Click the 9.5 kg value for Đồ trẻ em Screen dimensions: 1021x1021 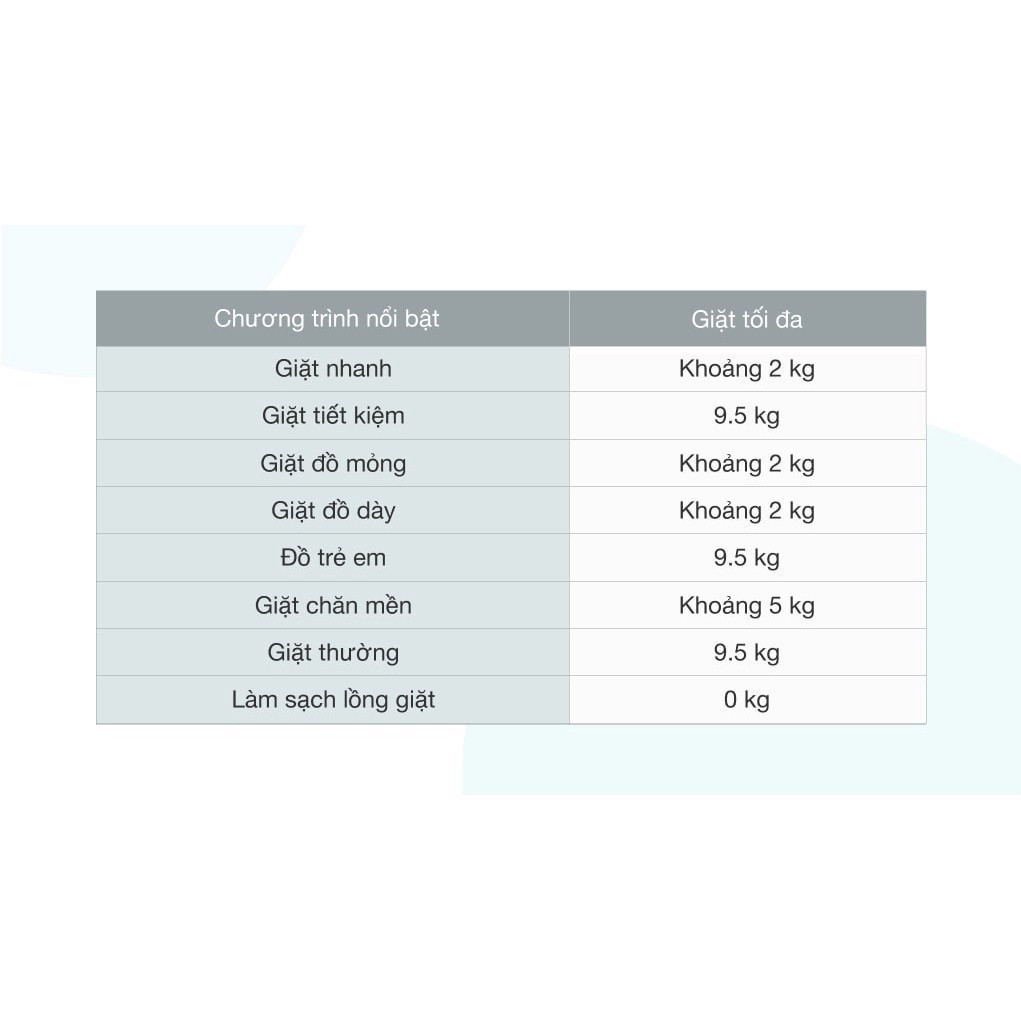tap(746, 558)
